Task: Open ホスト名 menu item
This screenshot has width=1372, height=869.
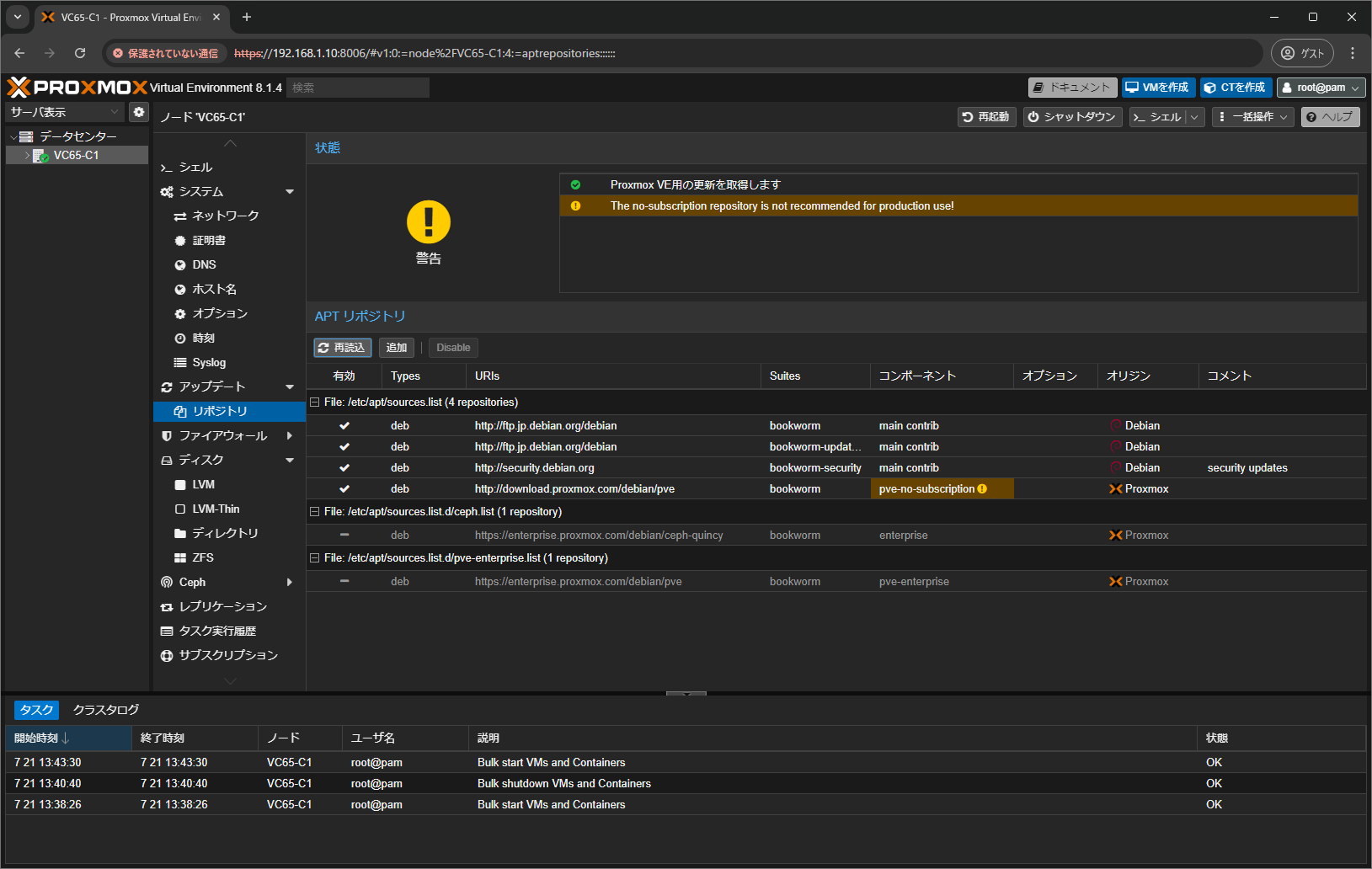Action: tap(214, 289)
